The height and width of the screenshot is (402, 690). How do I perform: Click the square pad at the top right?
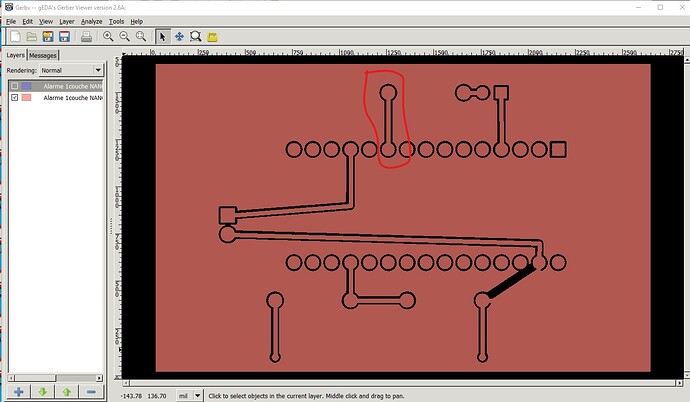(501, 93)
